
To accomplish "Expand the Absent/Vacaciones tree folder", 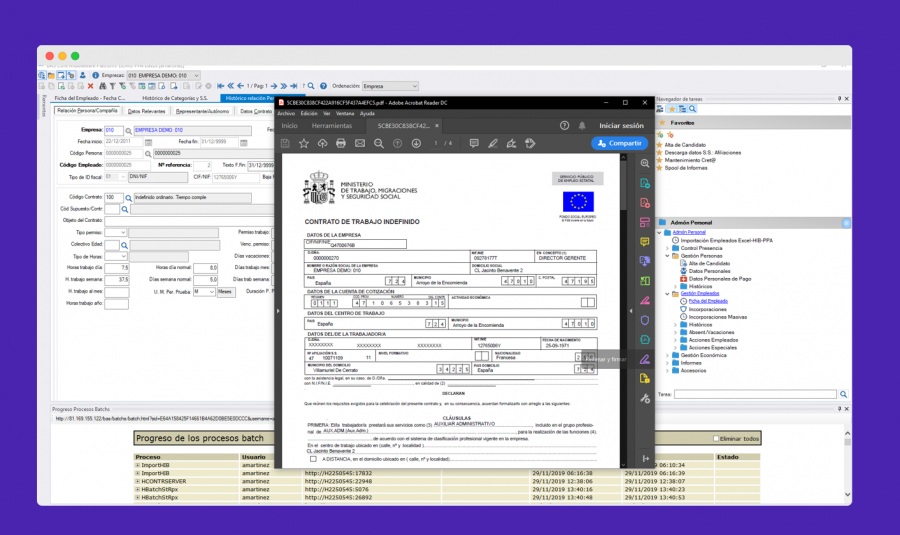I will pyautogui.click(x=675, y=332).
